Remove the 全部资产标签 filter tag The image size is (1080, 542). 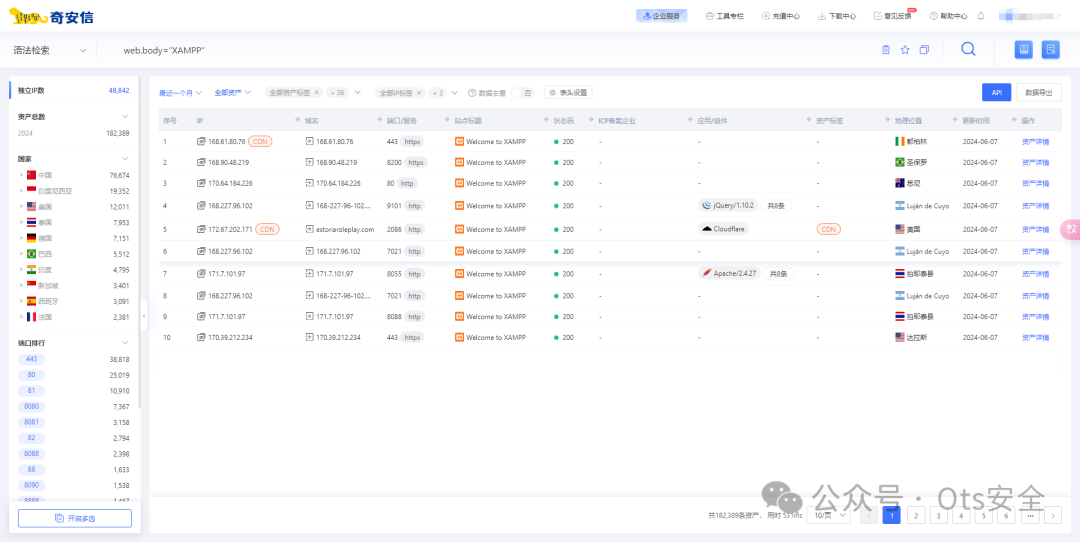316,92
